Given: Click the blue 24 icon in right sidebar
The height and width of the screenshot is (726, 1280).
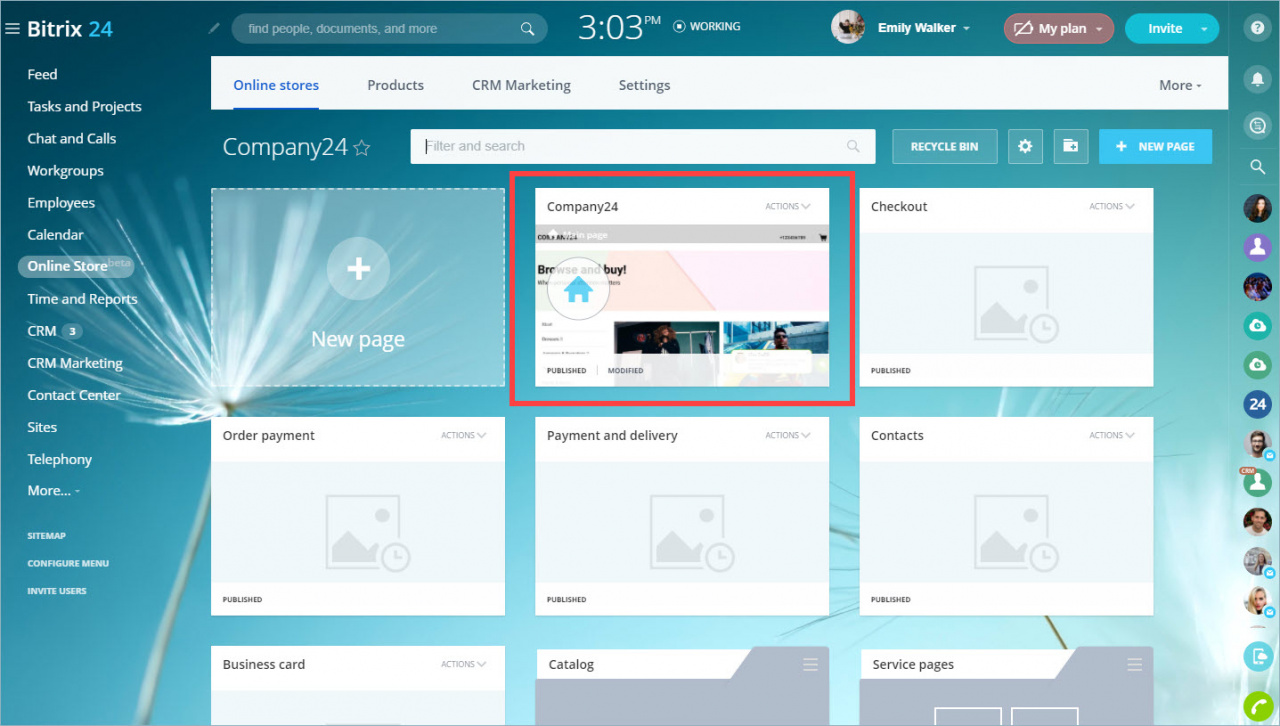Looking at the screenshot, I should pos(1257,404).
